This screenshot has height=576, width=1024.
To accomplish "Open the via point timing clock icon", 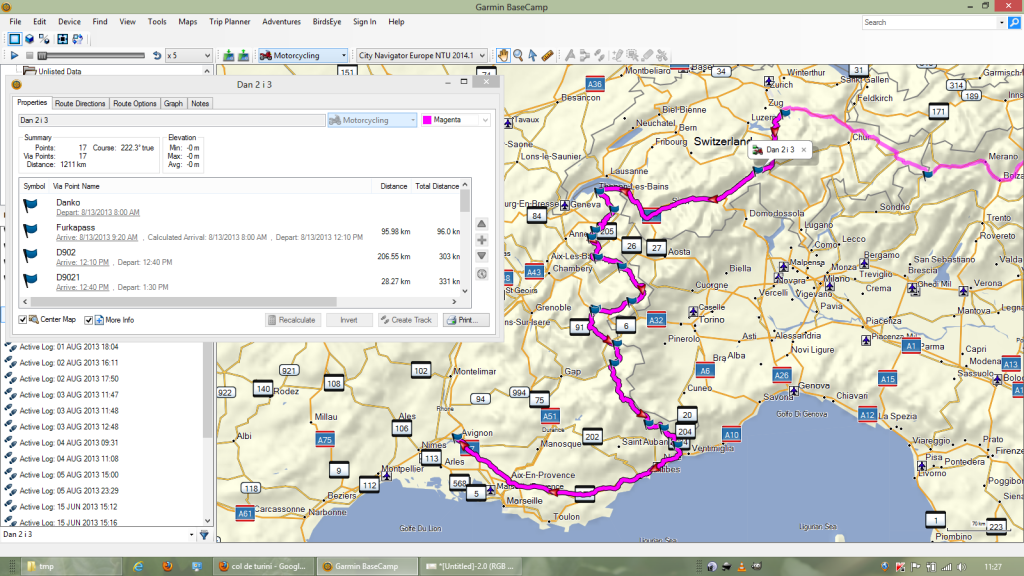I will (482, 274).
